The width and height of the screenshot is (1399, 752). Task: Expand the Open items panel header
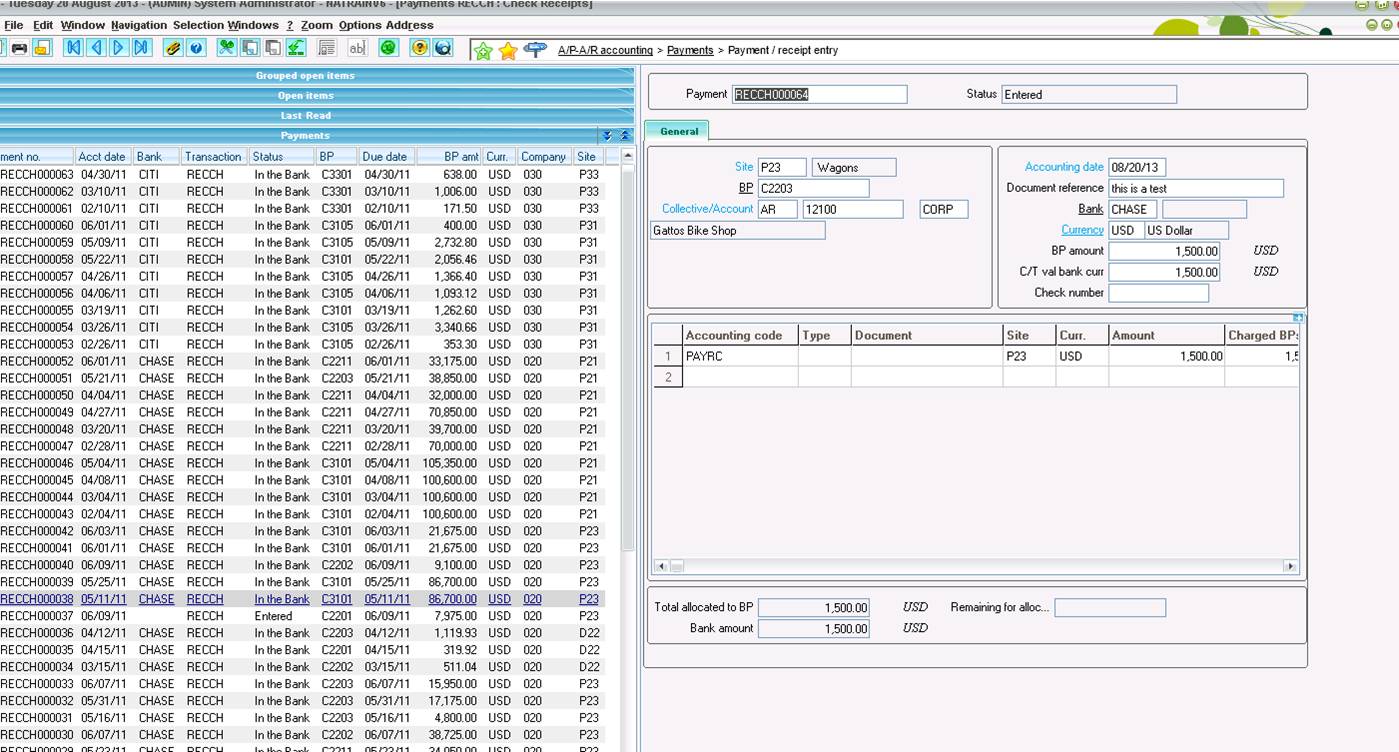point(305,96)
